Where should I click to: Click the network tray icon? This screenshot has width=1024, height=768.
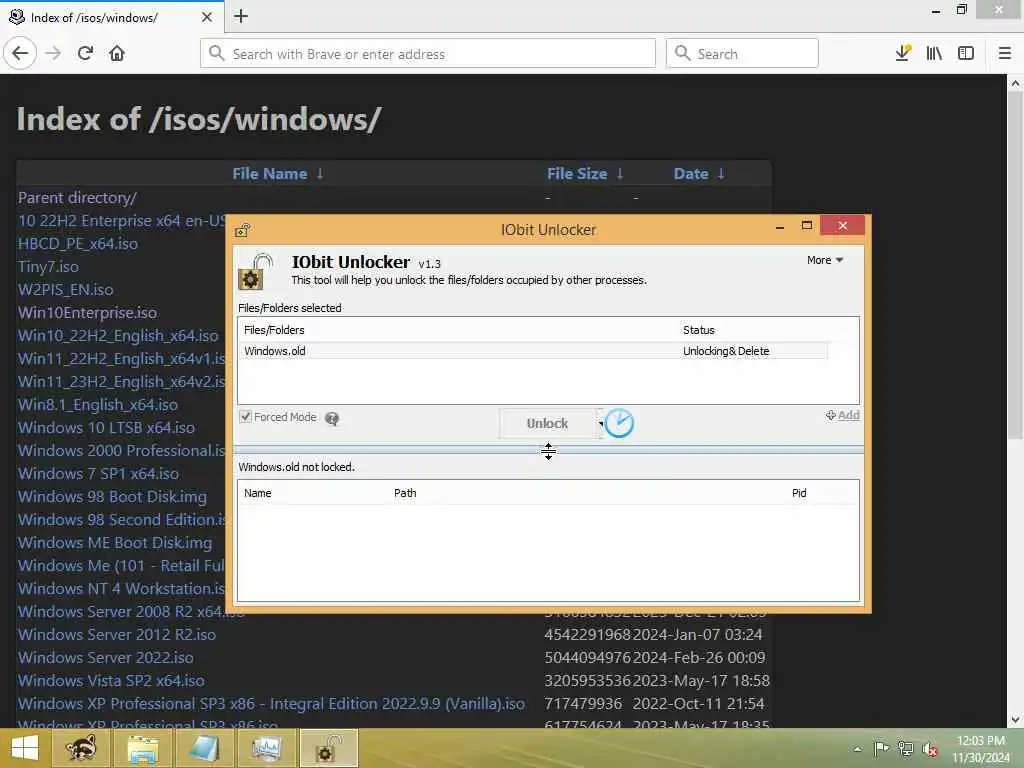pos(905,748)
